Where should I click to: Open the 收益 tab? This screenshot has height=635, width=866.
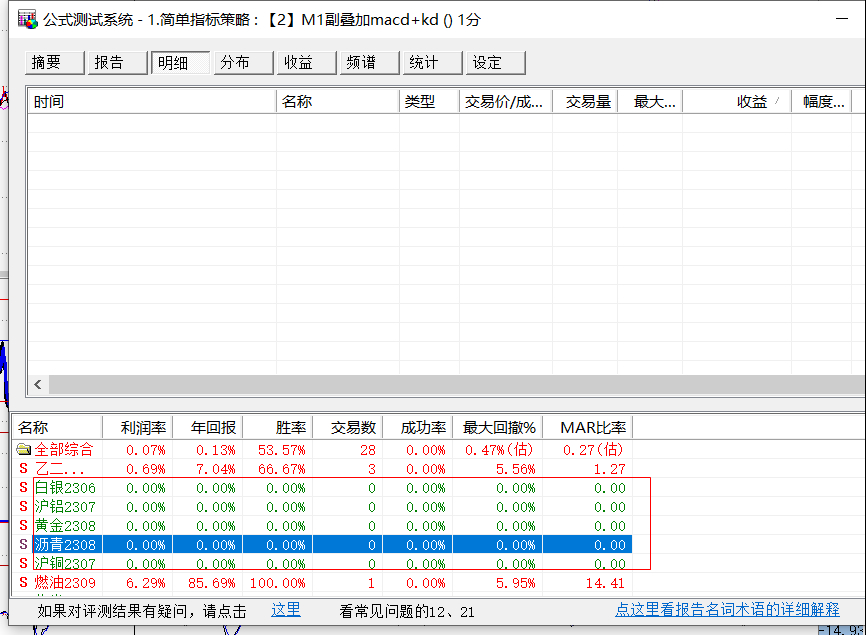pyautogui.click(x=307, y=63)
